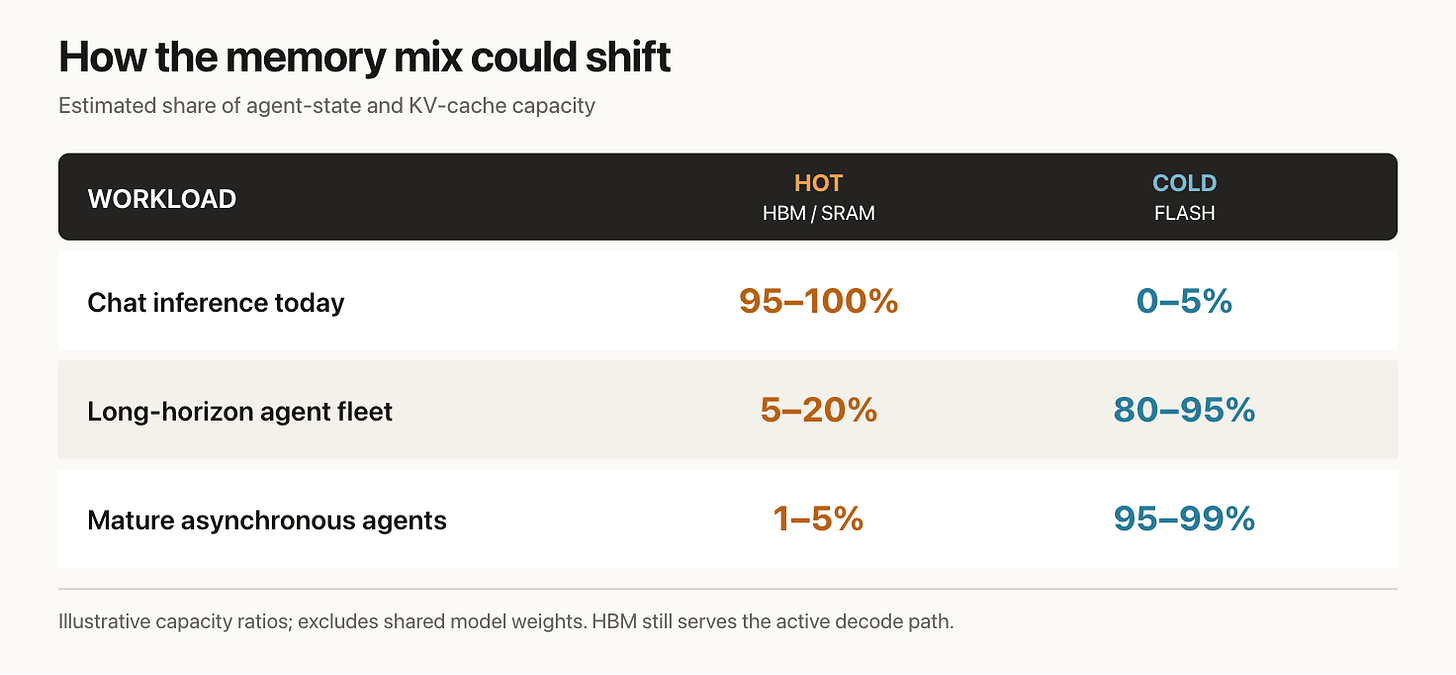Click the divider line above the footnote

tap(728, 589)
